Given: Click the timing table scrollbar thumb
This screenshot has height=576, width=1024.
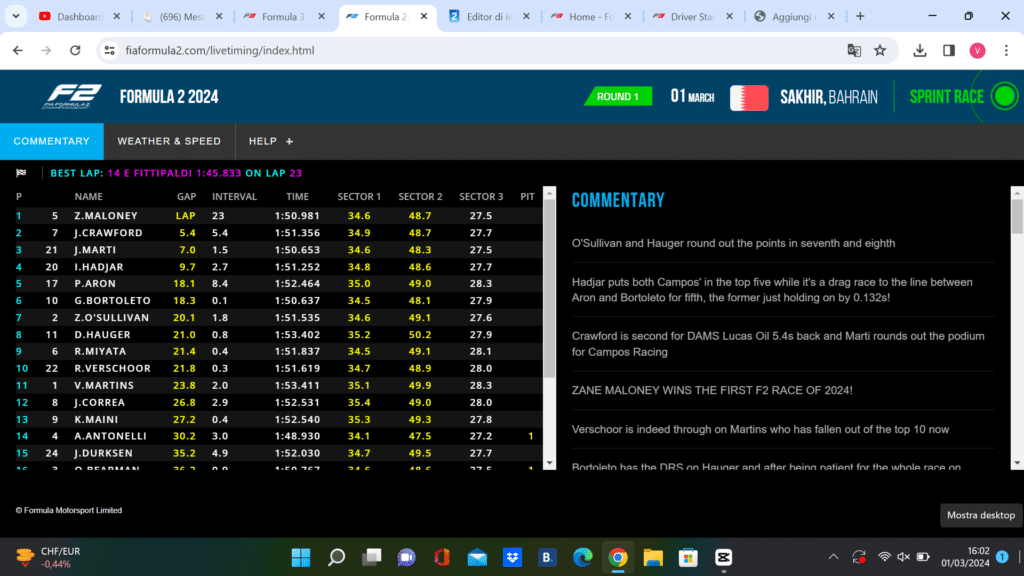Looking at the screenshot, I should point(549,288).
